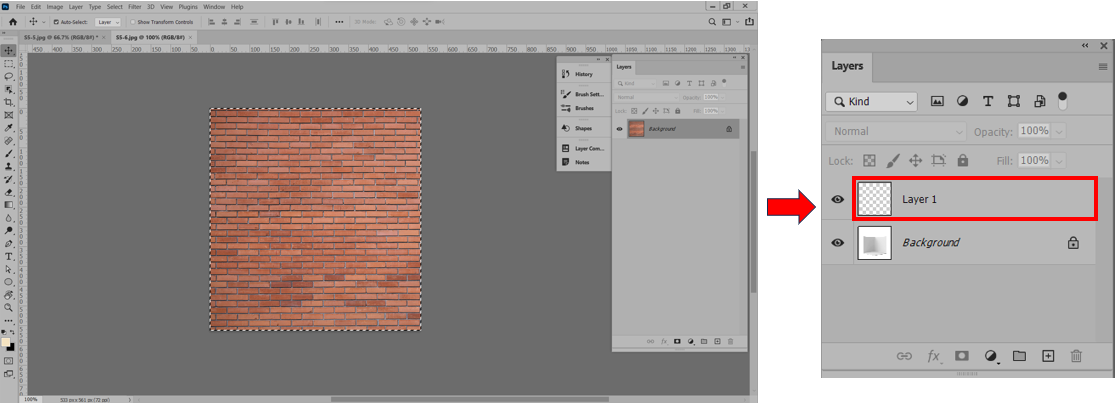Select the Eyedropper tool
The height and width of the screenshot is (404, 1115).
[x=9, y=128]
